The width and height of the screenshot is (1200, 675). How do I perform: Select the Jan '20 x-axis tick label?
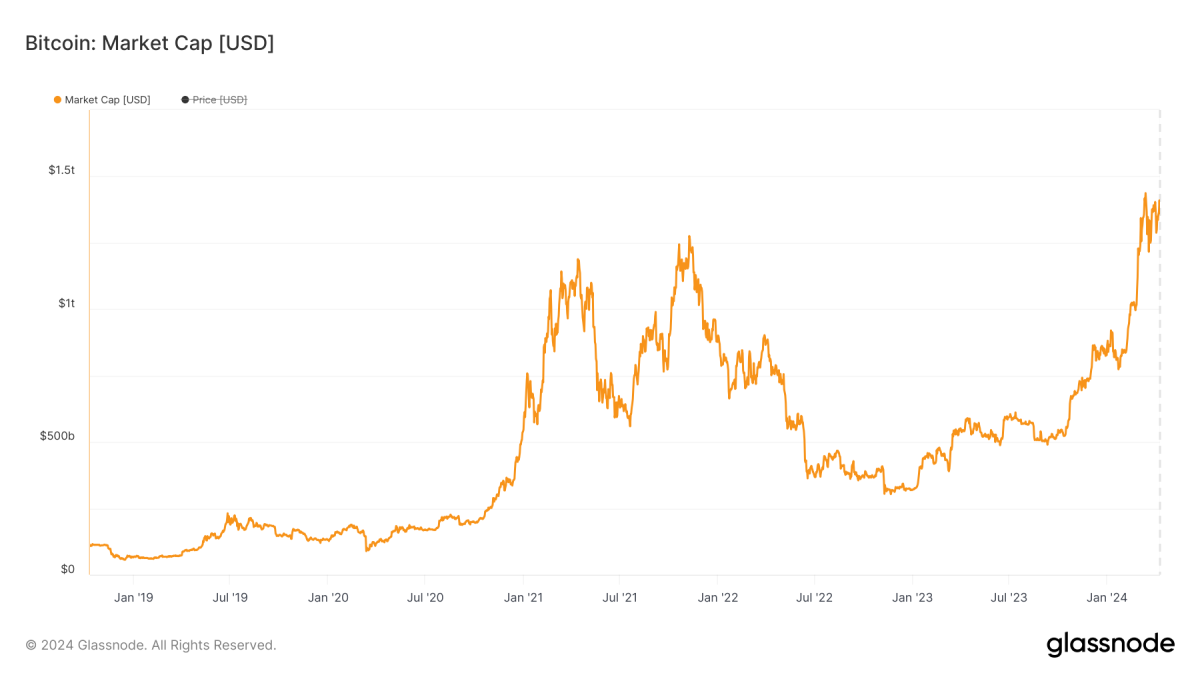click(x=328, y=598)
